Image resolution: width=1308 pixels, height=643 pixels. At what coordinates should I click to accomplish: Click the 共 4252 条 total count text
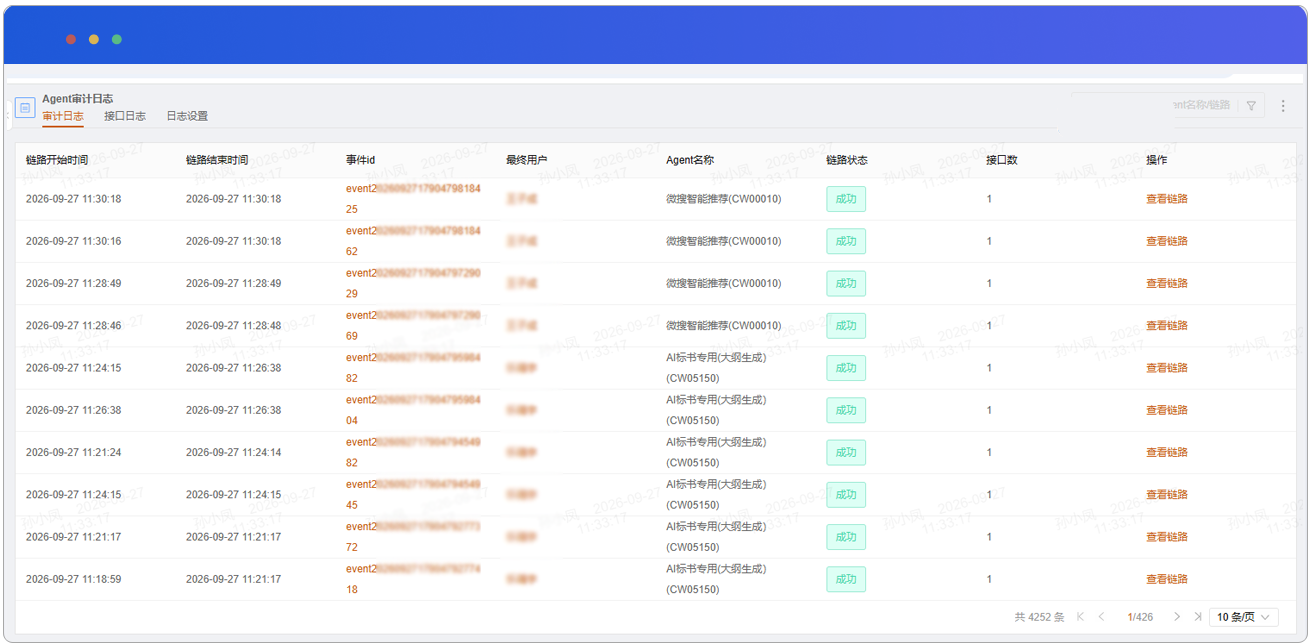(x=1040, y=617)
